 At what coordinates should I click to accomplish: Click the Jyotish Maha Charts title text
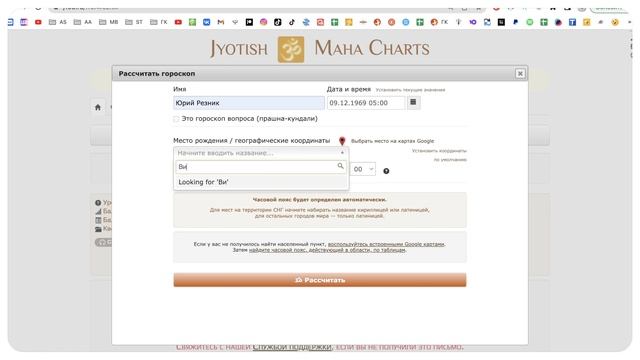click(320, 49)
